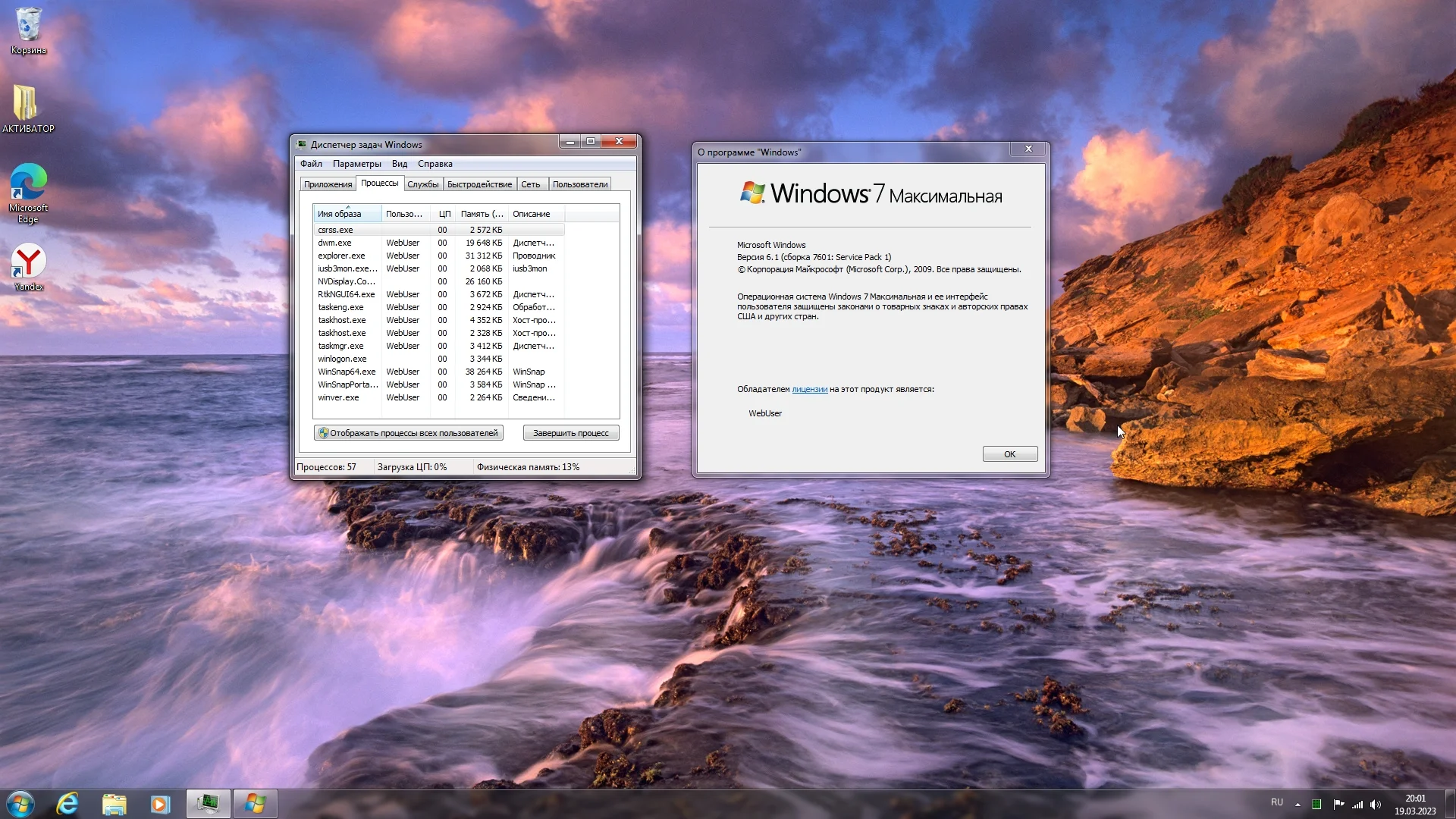
Task: Click the Start orb button
Action: click(20, 804)
